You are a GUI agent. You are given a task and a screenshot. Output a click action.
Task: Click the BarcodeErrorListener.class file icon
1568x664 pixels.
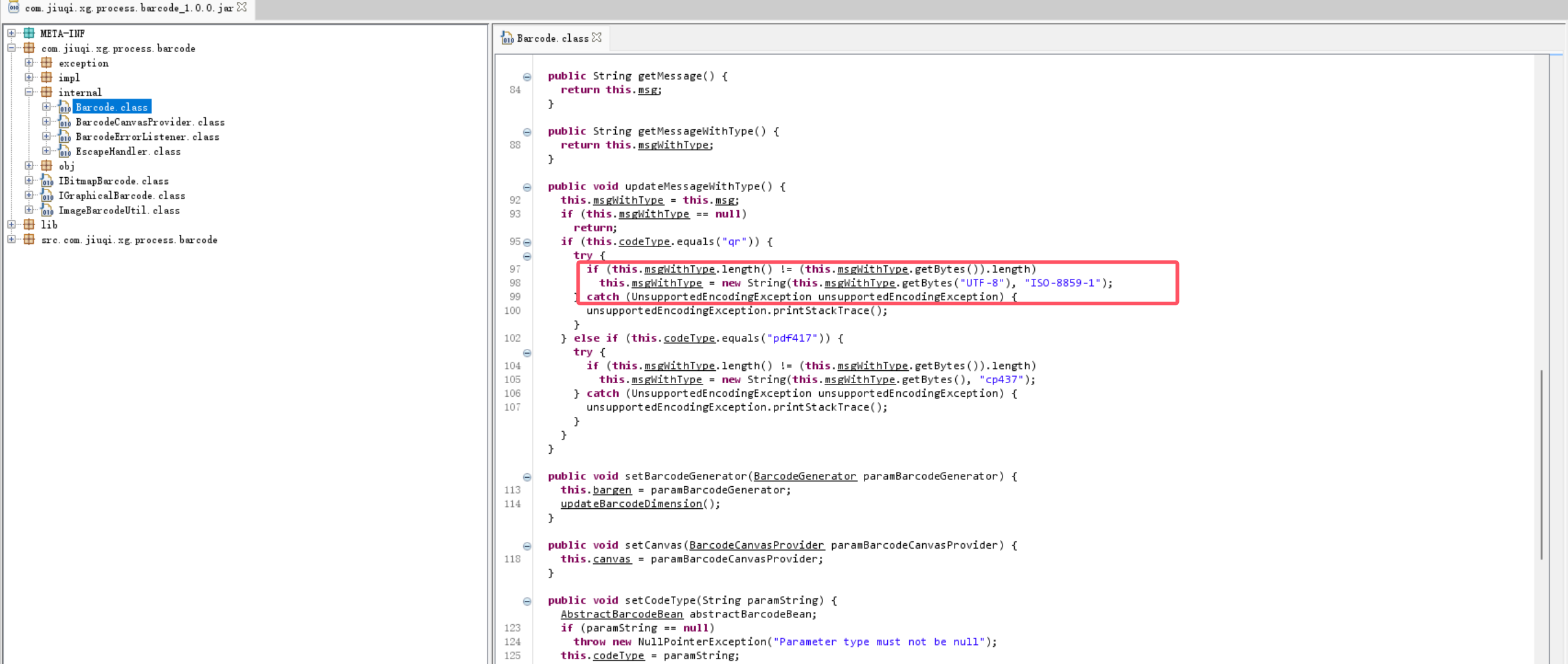click(64, 136)
